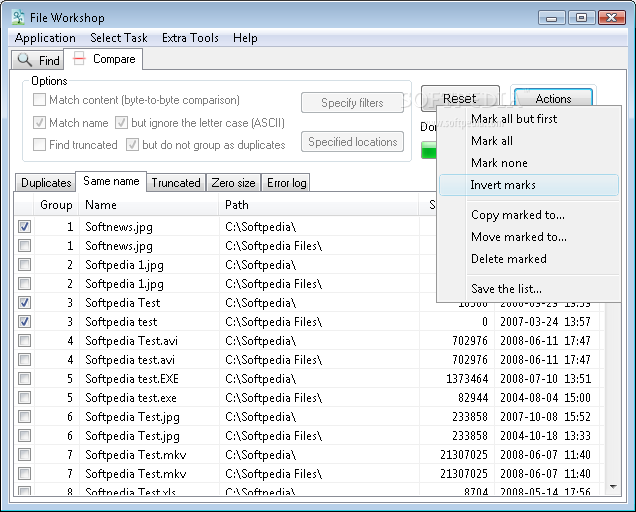Open the Application menu
Image resolution: width=636 pixels, height=512 pixels.
coord(45,38)
